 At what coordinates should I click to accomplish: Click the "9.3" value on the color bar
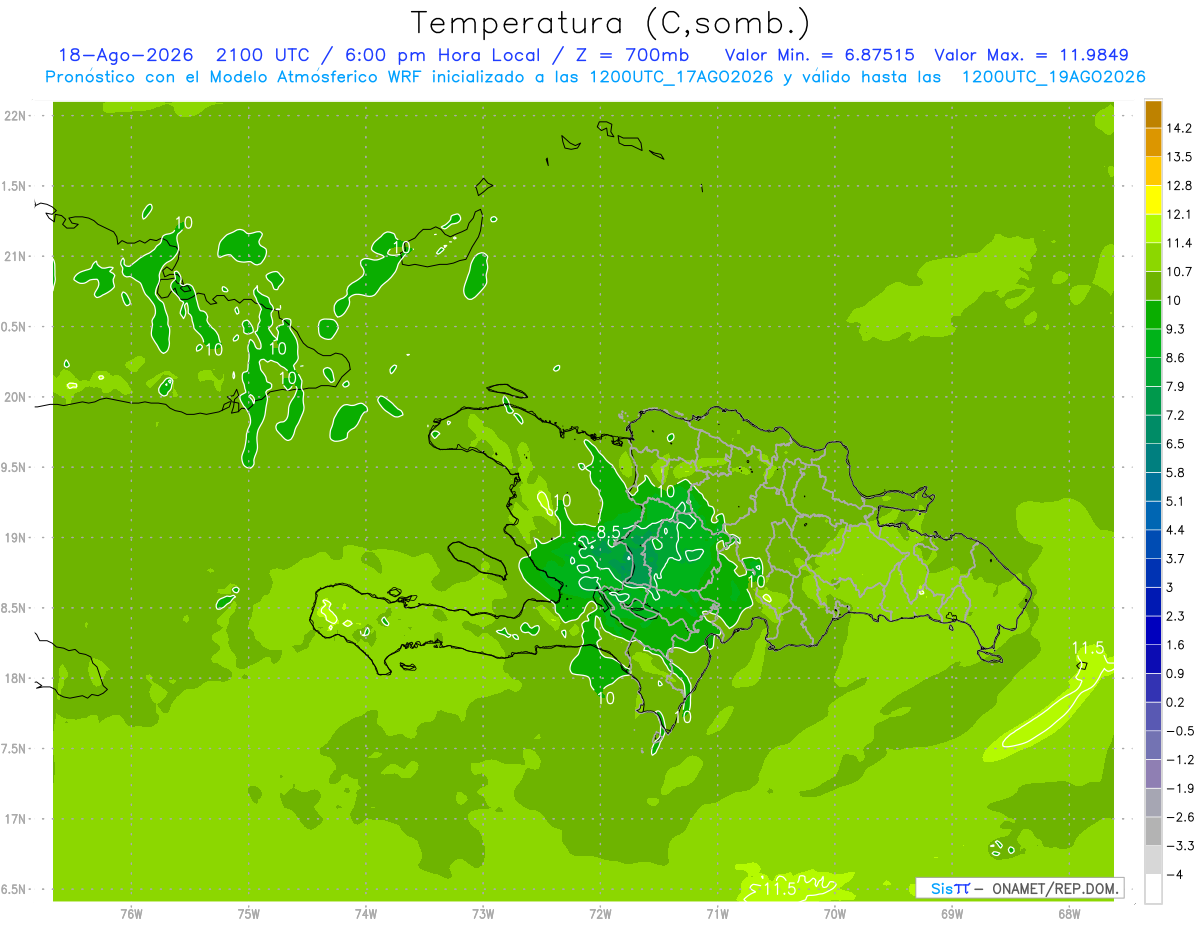(1175, 328)
